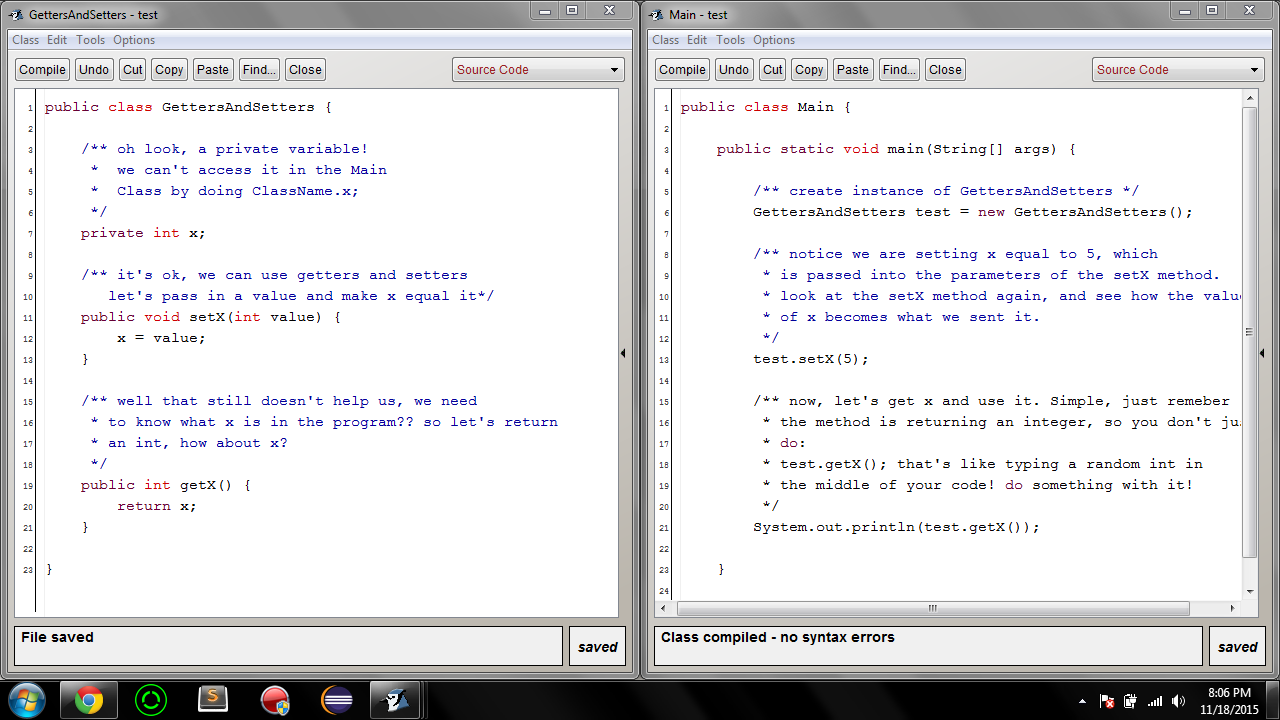Launch Sublime Text from the taskbar
Image resolution: width=1280 pixels, height=720 pixels.
pyautogui.click(x=213, y=699)
